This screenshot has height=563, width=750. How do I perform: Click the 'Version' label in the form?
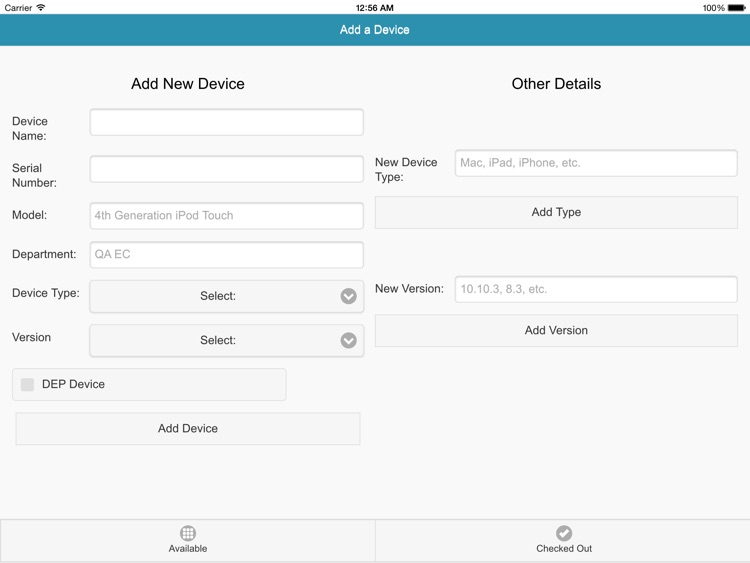click(x=32, y=337)
